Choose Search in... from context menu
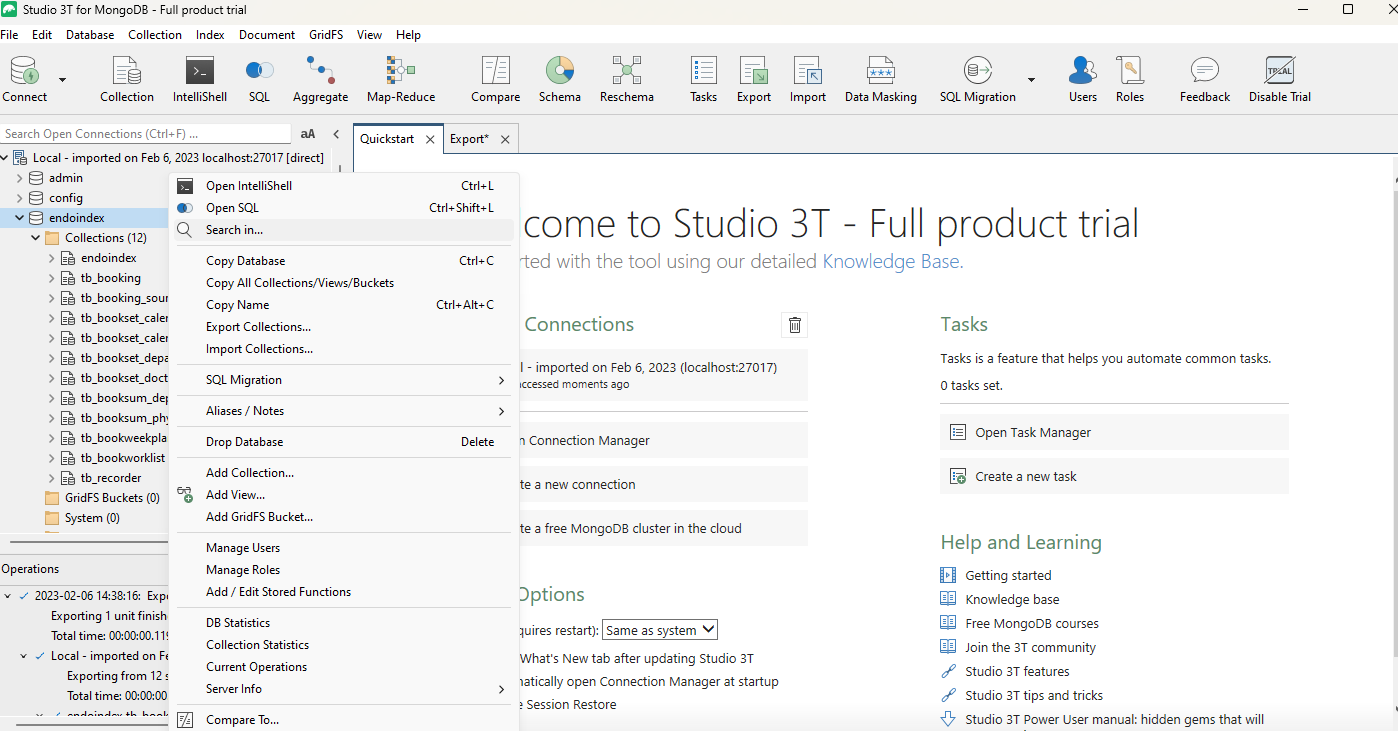This screenshot has height=731, width=1398. point(345,230)
